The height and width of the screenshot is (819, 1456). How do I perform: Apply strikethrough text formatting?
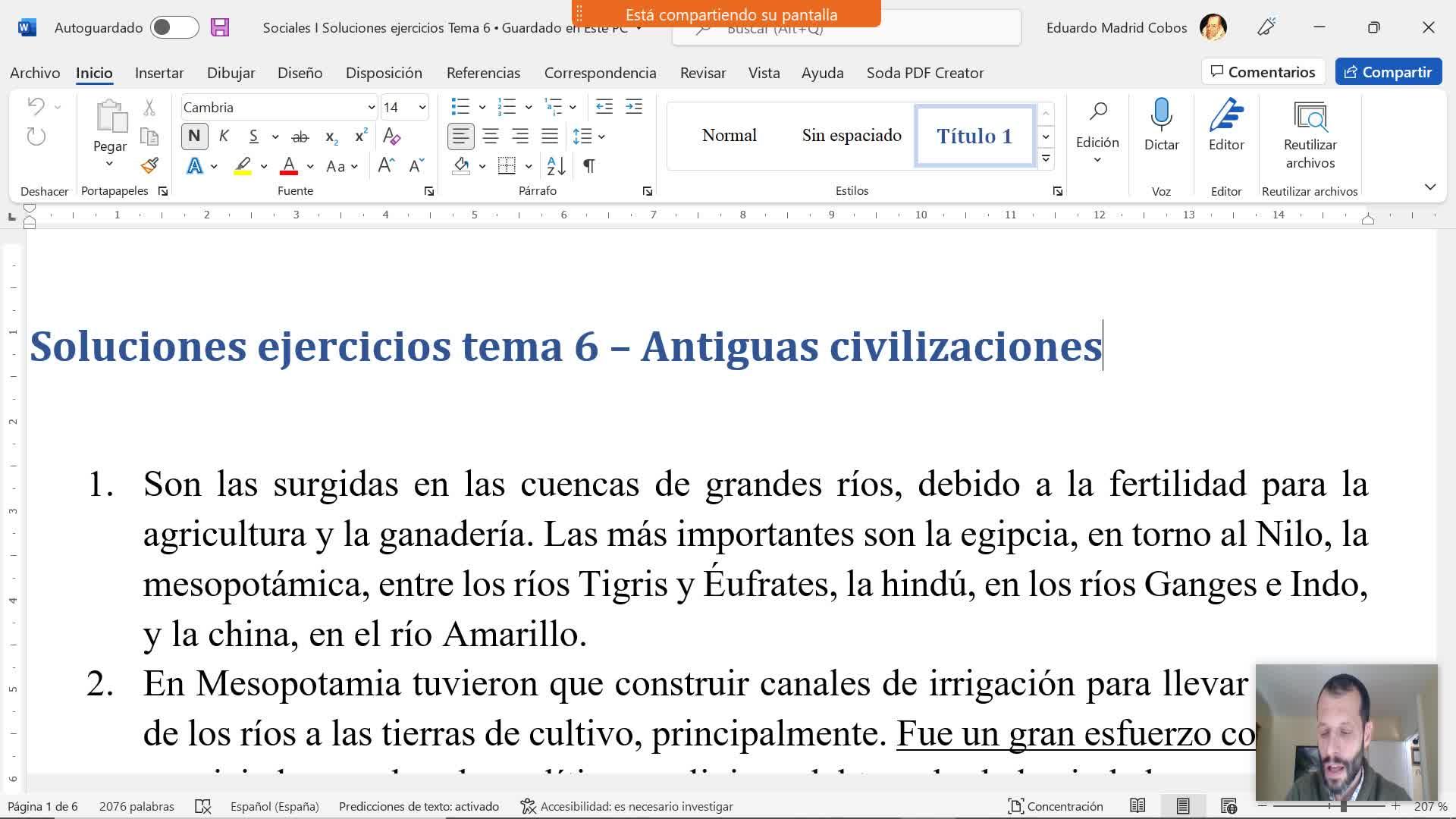(300, 137)
